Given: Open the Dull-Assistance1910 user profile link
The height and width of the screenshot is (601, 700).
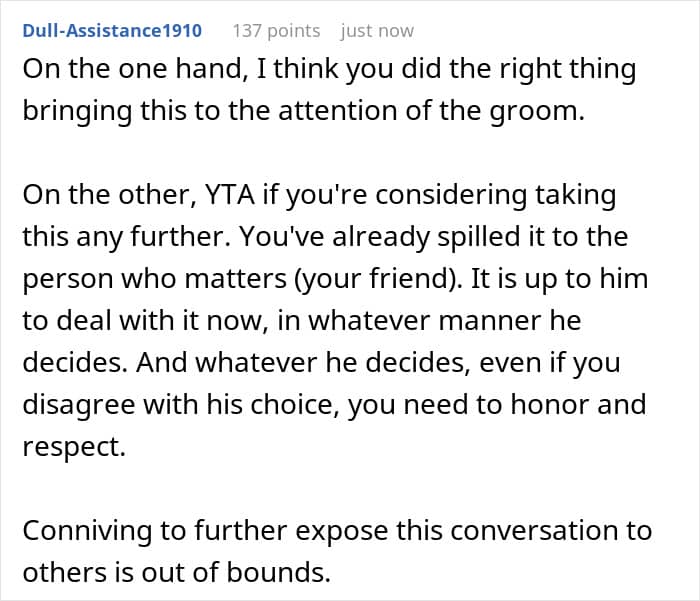Looking at the screenshot, I should tap(112, 31).
